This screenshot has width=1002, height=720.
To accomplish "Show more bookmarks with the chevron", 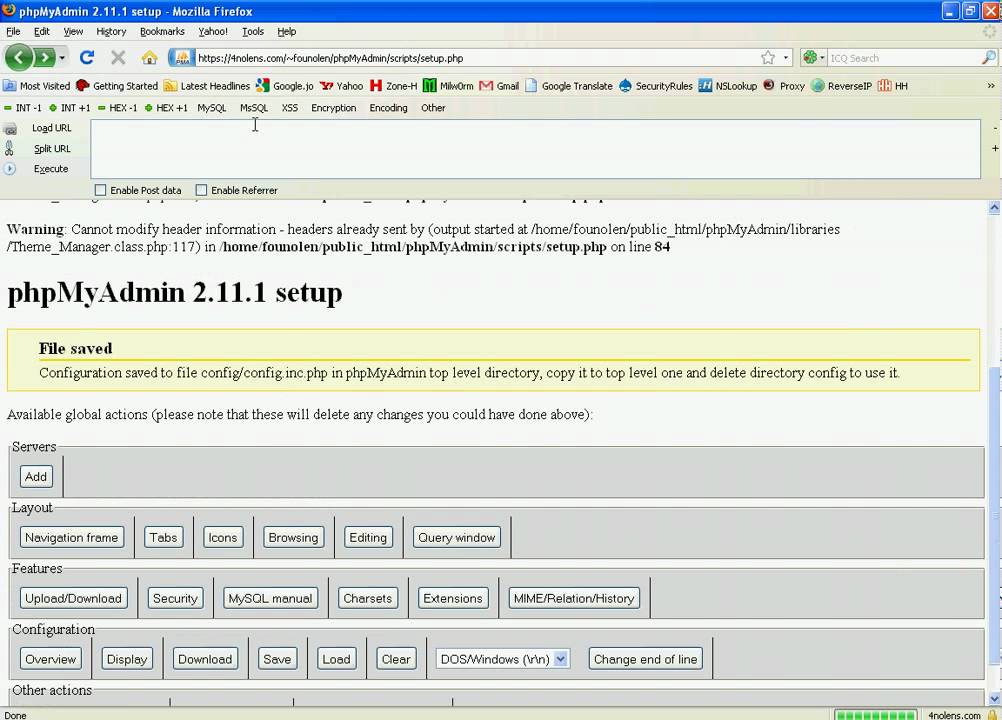I will point(990,86).
